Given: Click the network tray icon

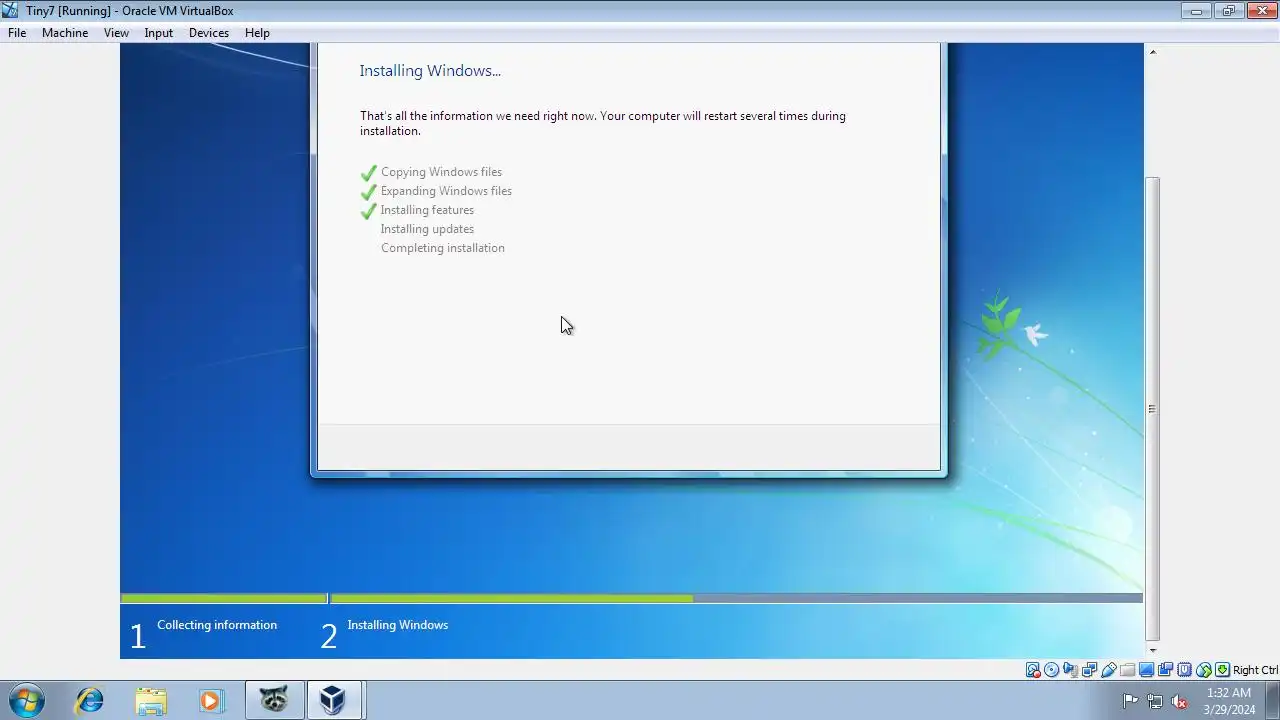Looking at the screenshot, I should point(1155,701).
